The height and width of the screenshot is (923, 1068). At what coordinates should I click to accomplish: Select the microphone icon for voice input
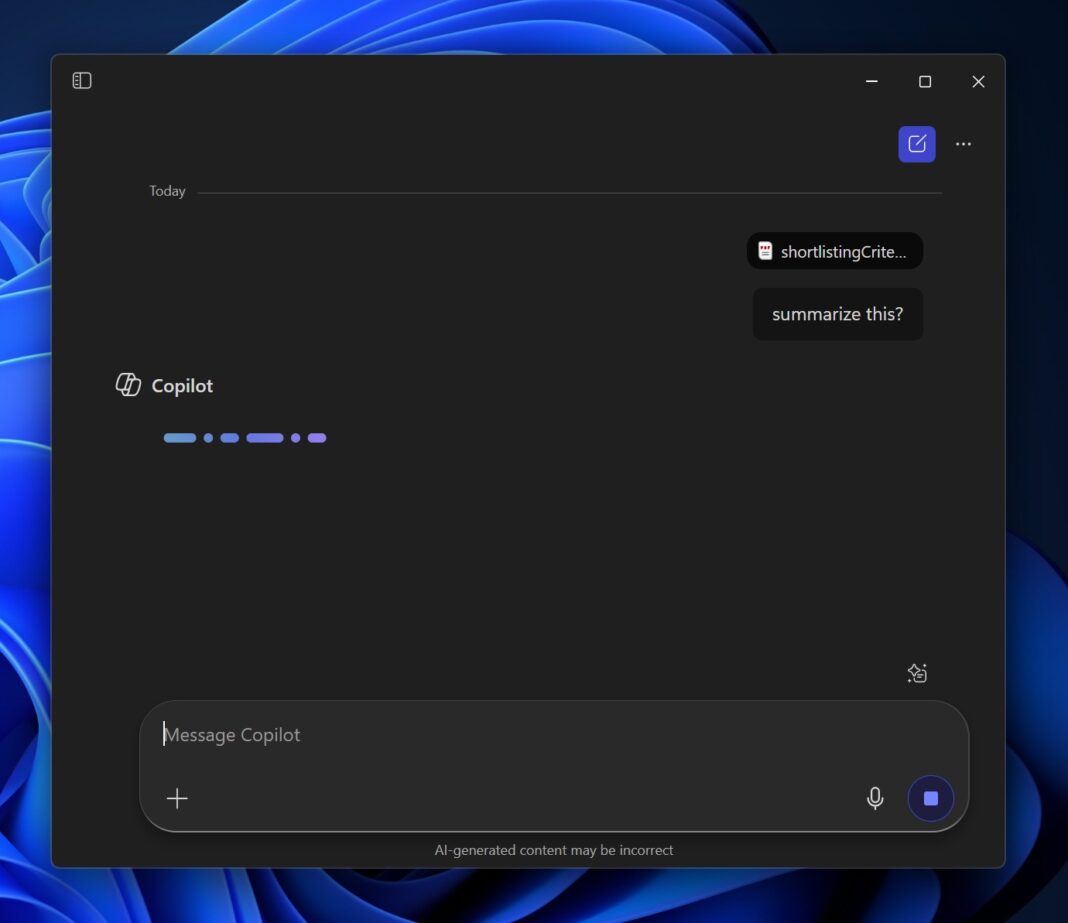point(874,798)
